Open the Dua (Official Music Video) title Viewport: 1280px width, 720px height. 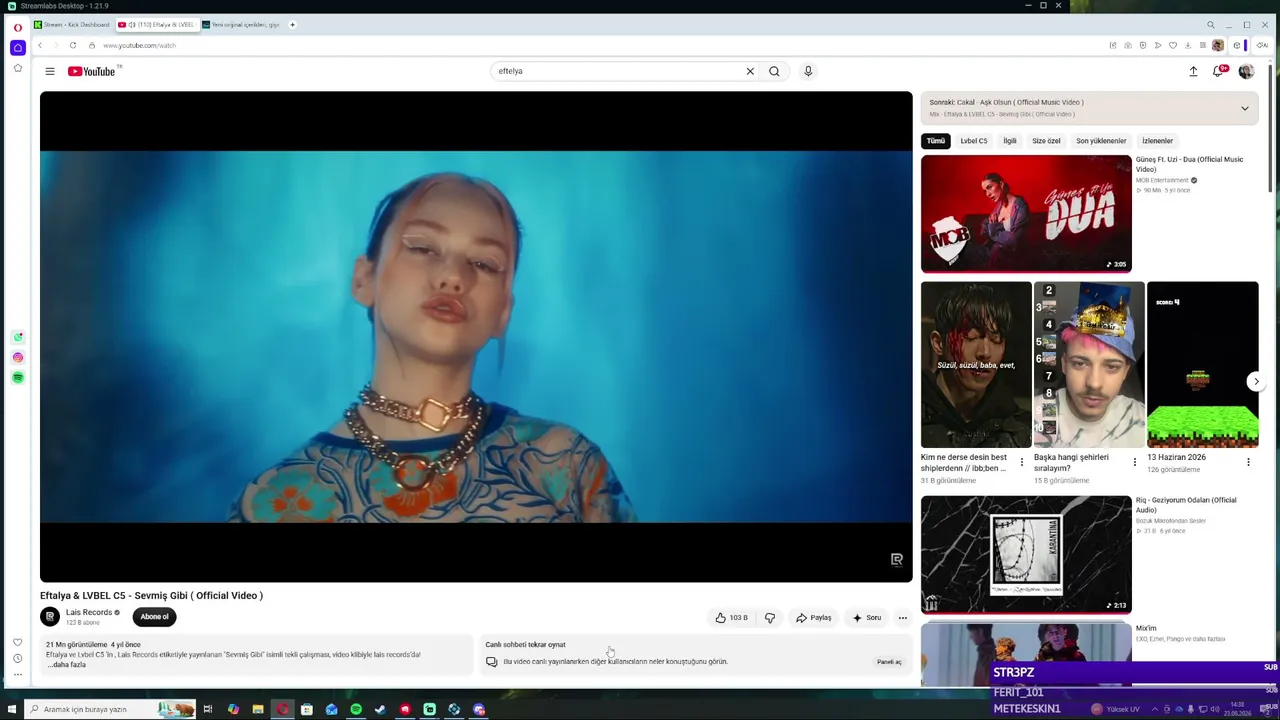[1190, 164]
